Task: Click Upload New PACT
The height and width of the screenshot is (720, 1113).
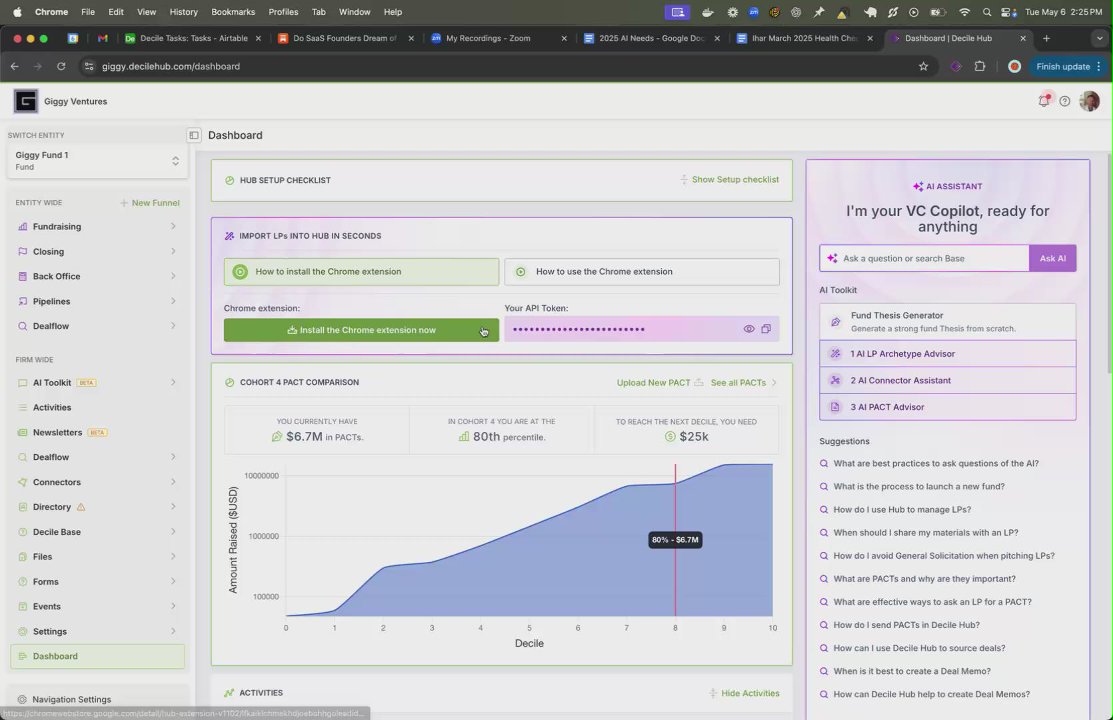Action: tap(659, 383)
